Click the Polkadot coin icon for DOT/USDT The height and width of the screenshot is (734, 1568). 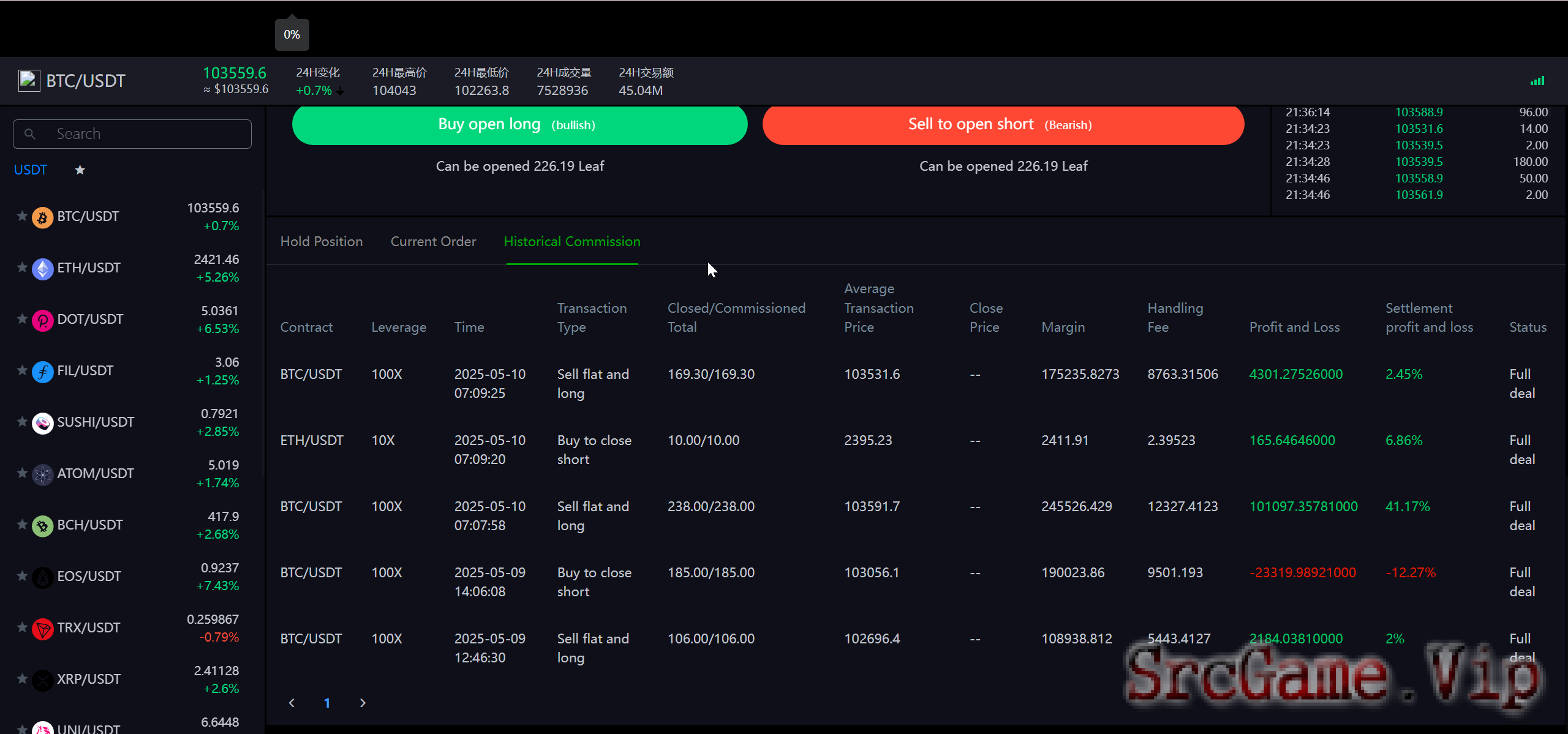click(x=42, y=320)
